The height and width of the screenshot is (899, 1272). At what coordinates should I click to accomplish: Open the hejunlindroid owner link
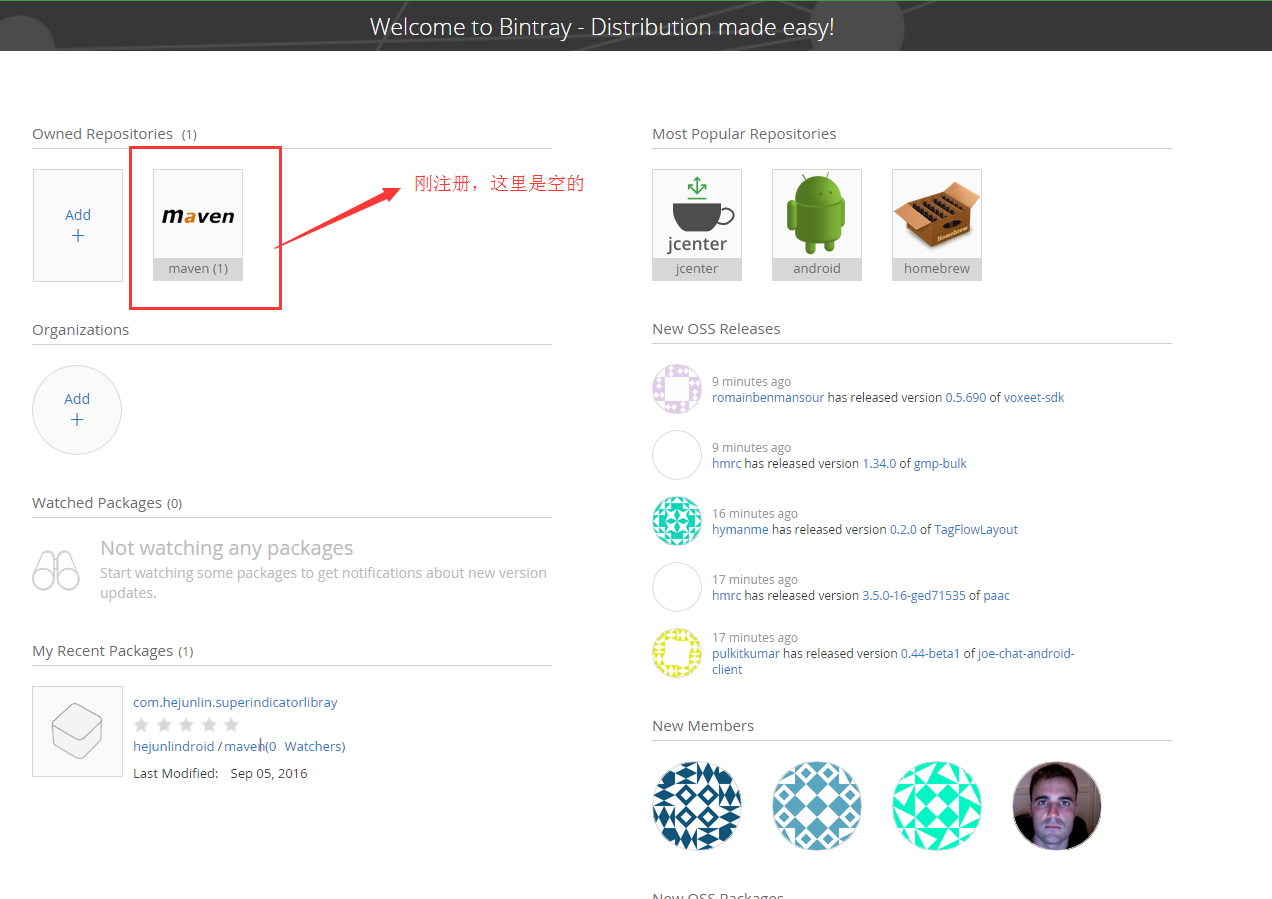(174, 746)
